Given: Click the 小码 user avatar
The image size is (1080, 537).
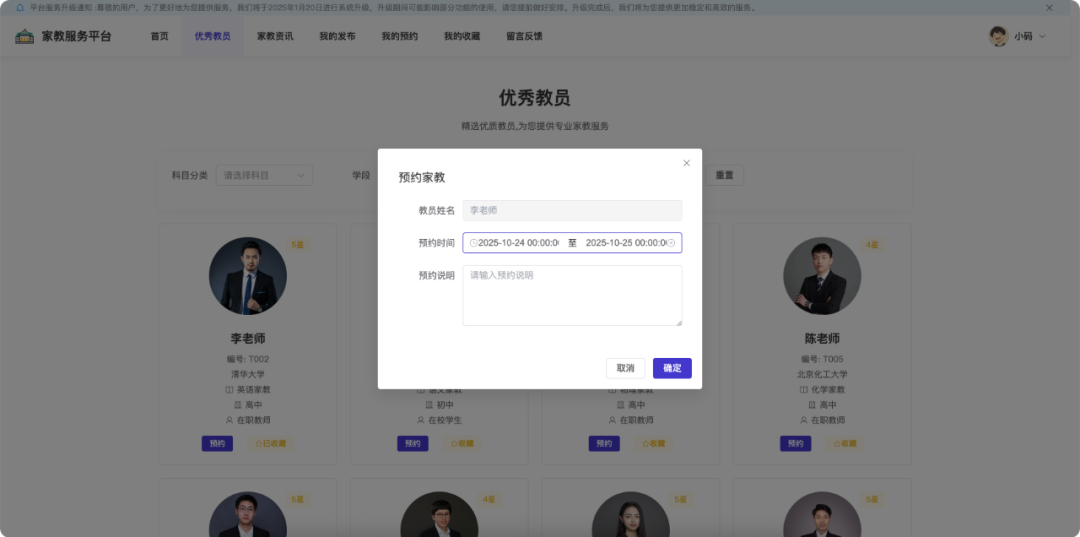Looking at the screenshot, I should [998, 36].
